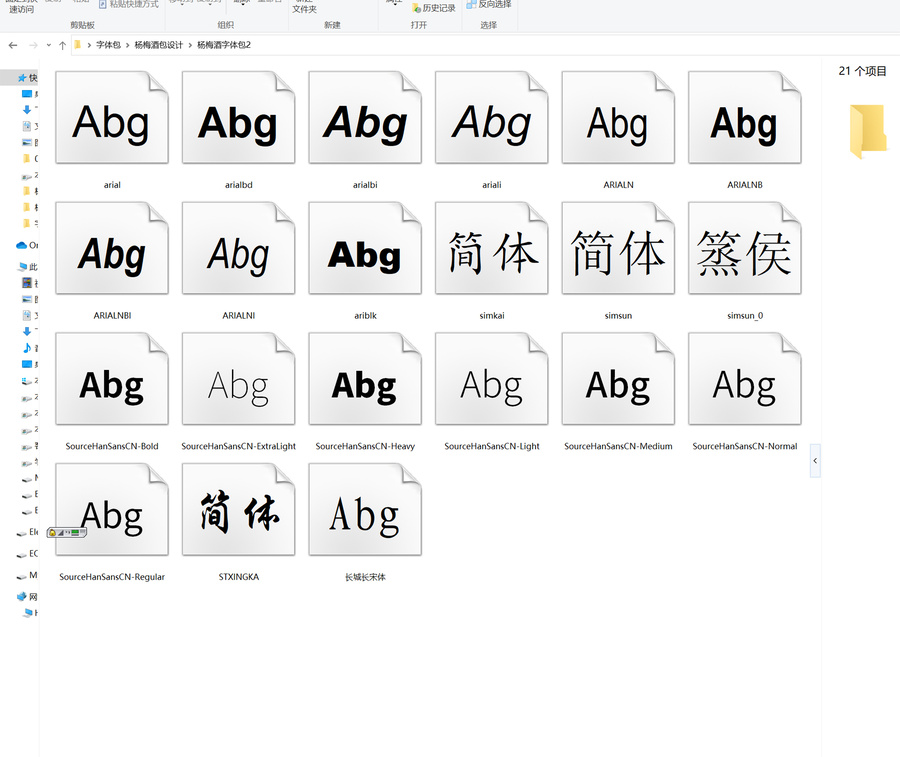900x757 pixels.
Task: Select the ARIALNI font file icon
Action: click(x=238, y=249)
